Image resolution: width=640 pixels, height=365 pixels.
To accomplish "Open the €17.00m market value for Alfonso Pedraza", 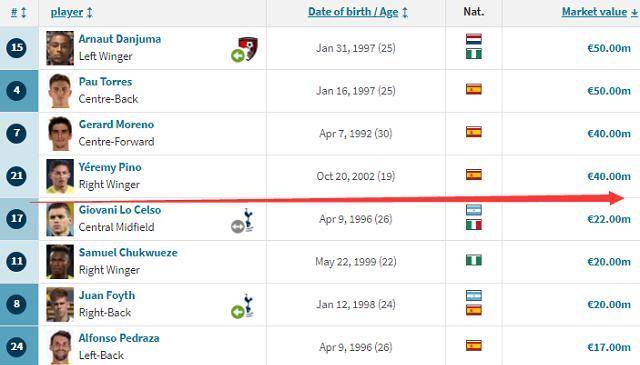I will [609, 347].
